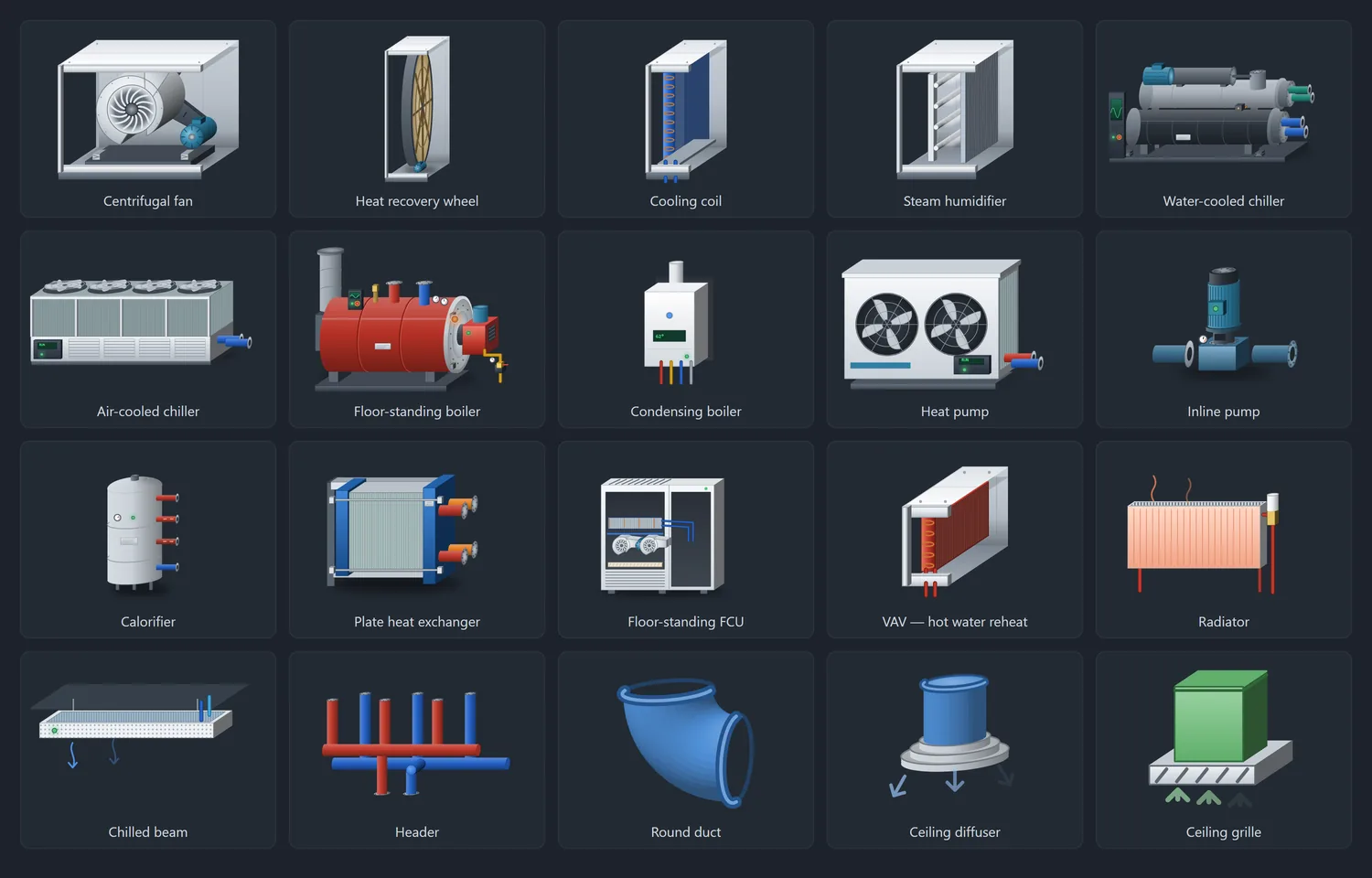Click the 'Inline pump' label

tap(1224, 412)
